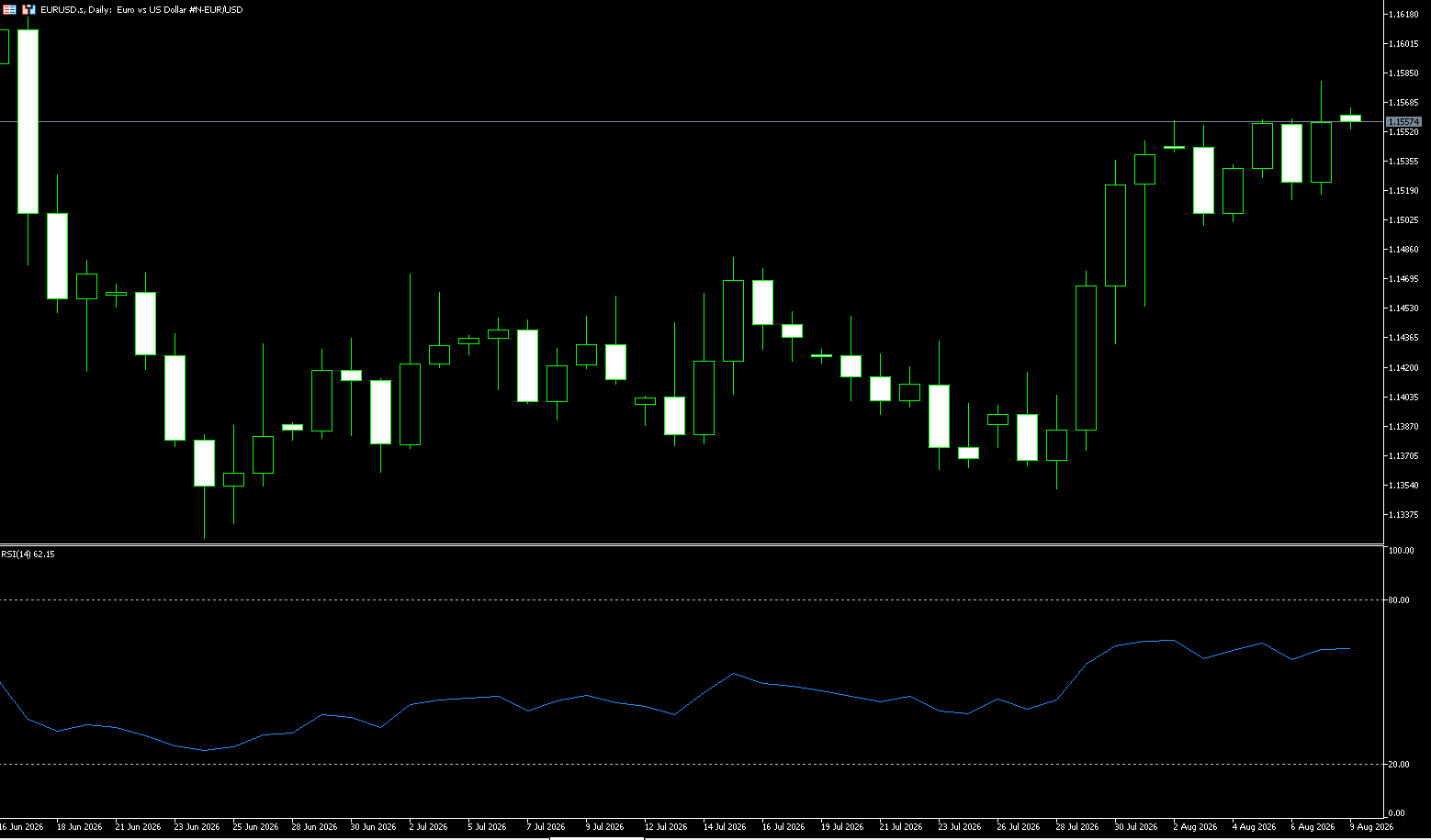Click the 1.14035 price scale label
This screenshot has height=840, width=1431.
1403,398
